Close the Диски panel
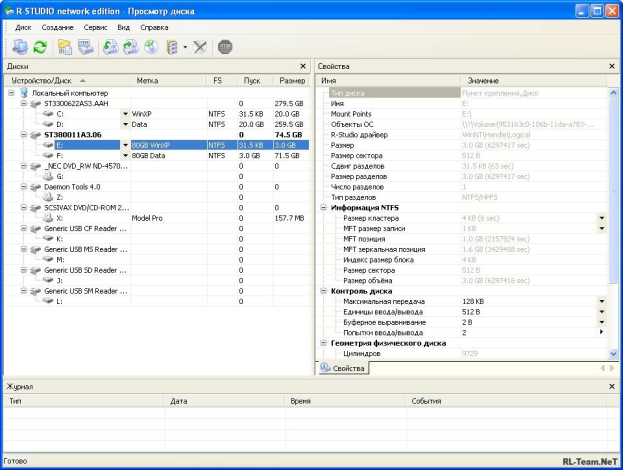623x470 pixels. 303,66
